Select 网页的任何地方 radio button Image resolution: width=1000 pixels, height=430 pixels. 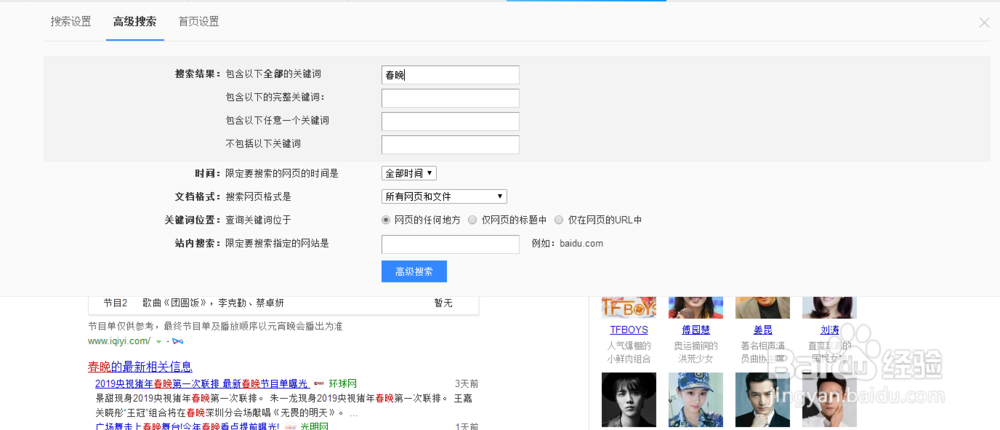point(385,220)
